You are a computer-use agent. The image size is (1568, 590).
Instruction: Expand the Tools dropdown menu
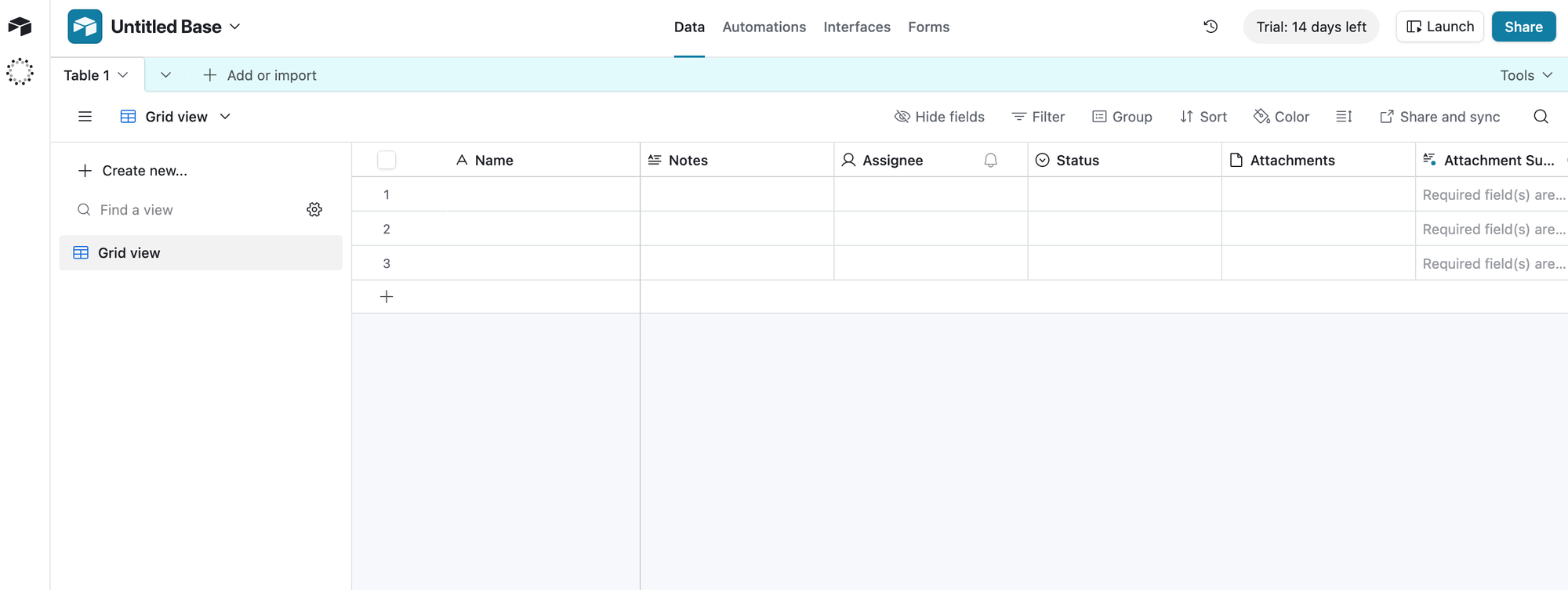[x=1526, y=75]
